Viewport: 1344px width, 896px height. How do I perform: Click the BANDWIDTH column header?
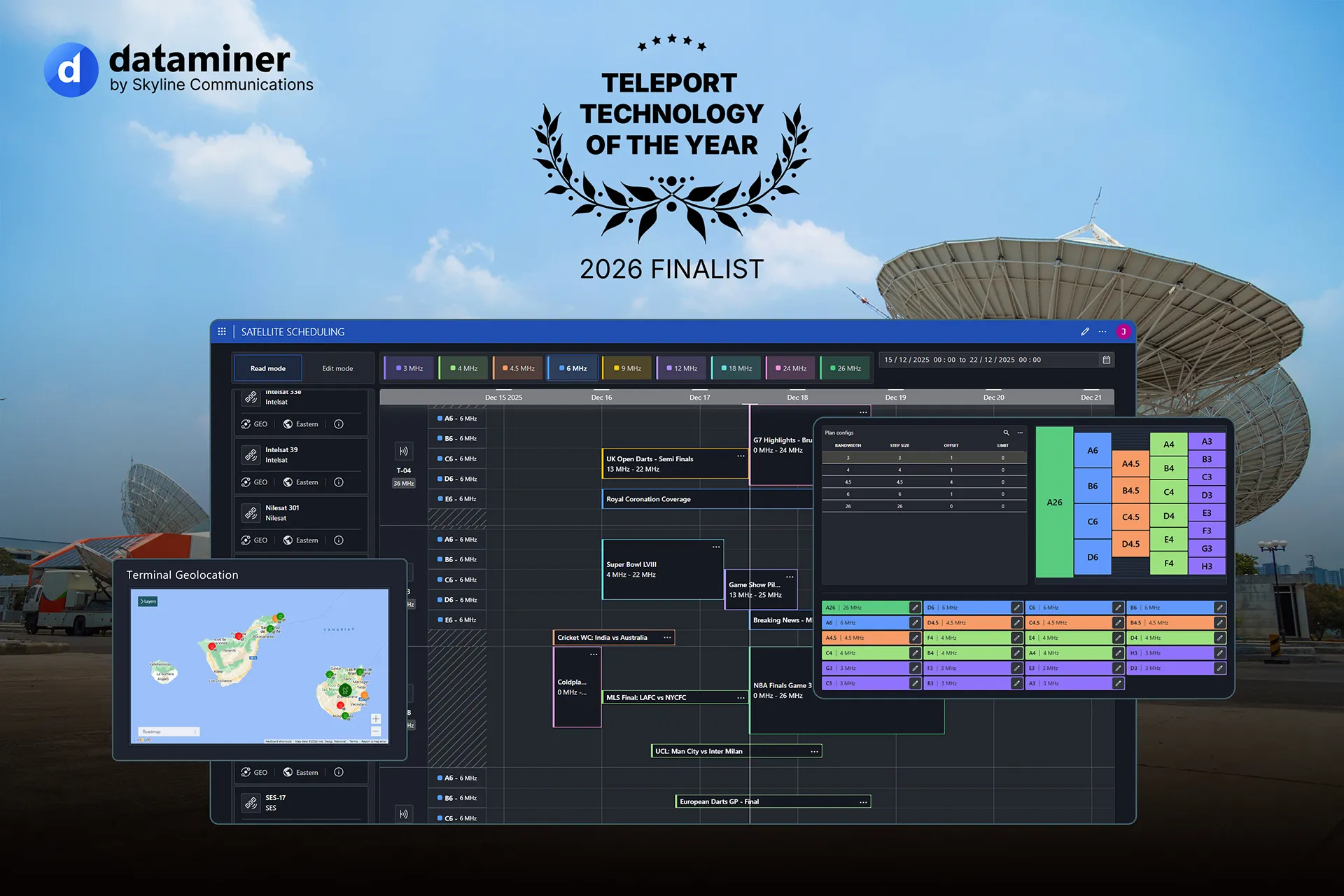click(848, 445)
